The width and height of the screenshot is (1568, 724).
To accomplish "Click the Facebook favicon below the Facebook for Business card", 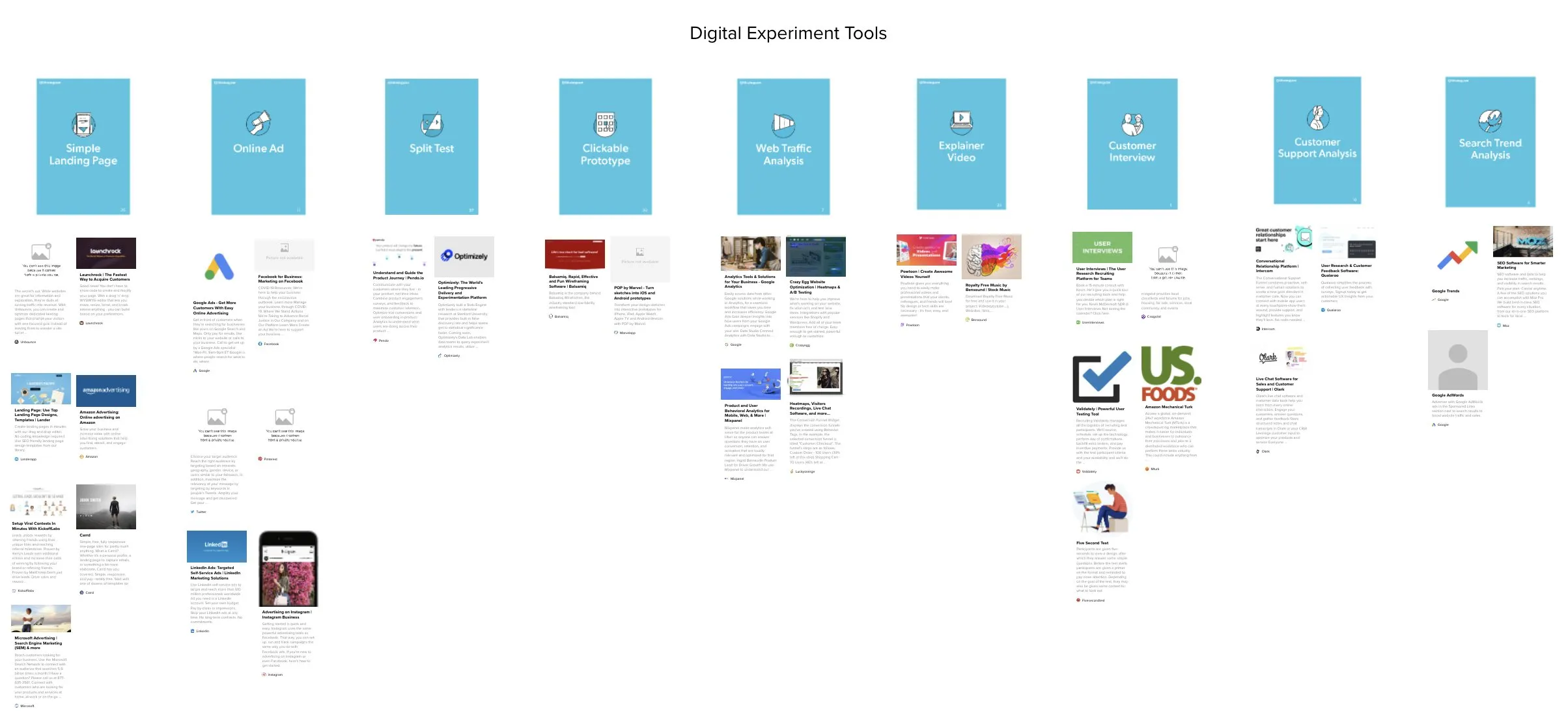I will [x=260, y=342].
